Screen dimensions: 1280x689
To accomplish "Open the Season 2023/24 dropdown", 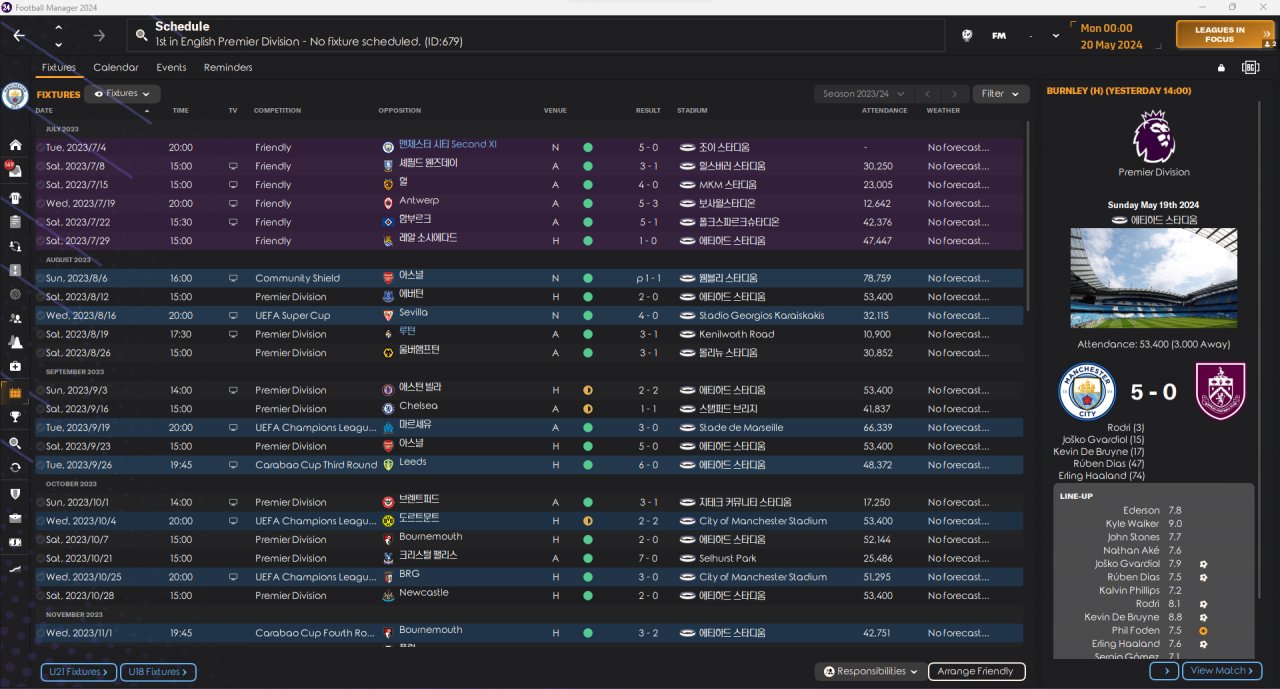I will pos(865,94).
